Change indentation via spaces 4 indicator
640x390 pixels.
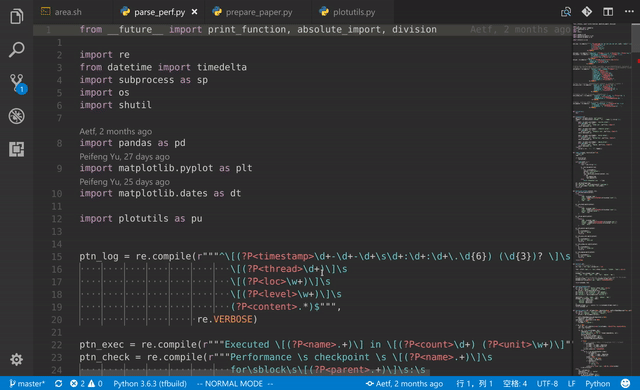[515, 383]
